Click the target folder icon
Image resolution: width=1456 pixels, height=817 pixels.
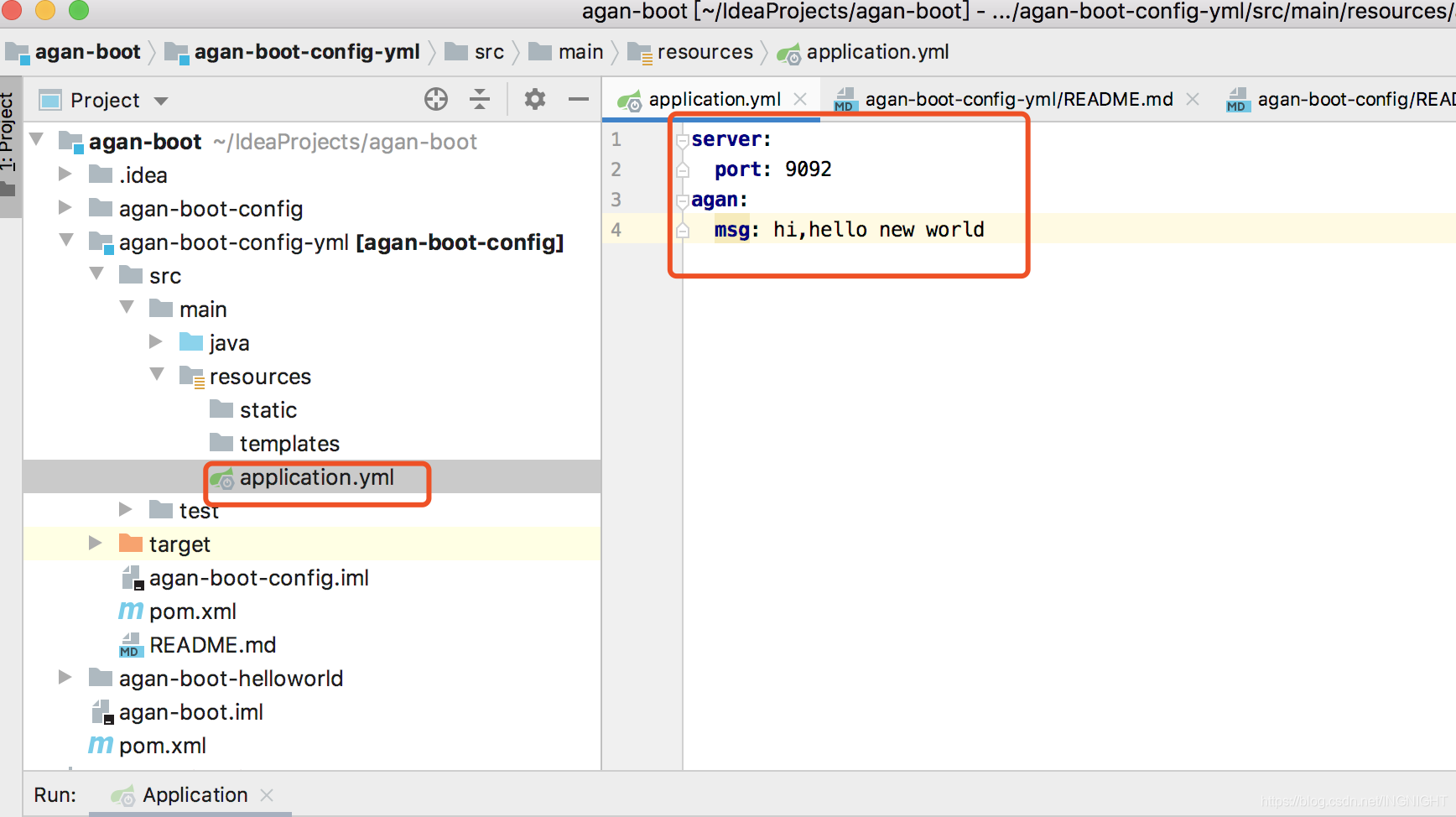[x=131, y=544]
